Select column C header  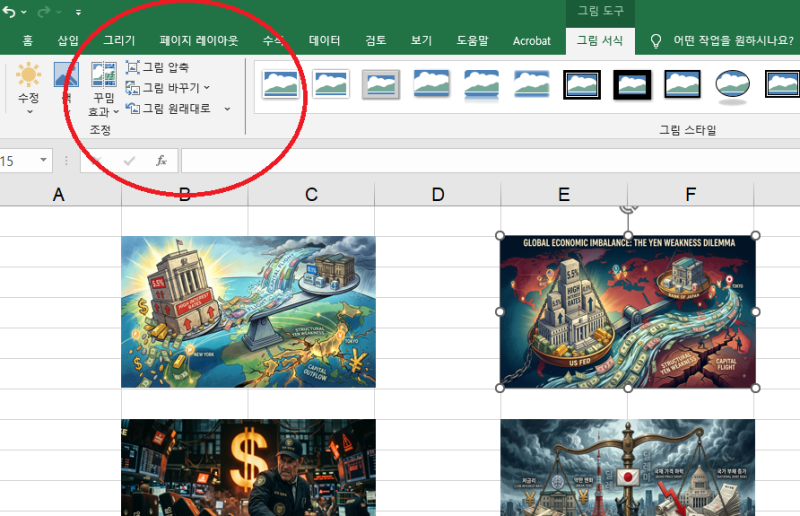[x=311, y=194]
